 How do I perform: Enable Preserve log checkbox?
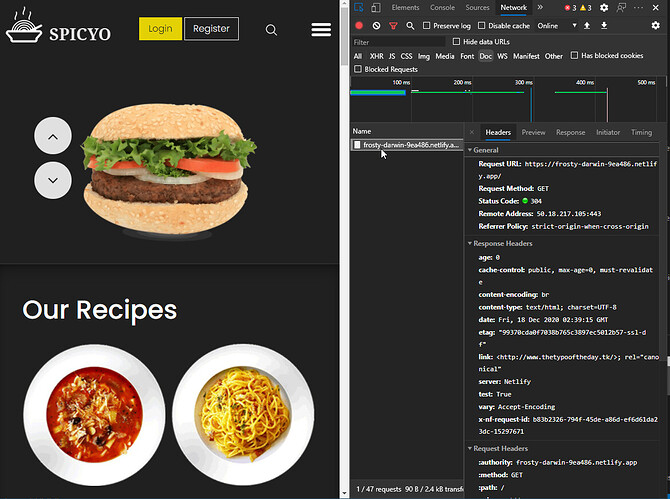426,26
